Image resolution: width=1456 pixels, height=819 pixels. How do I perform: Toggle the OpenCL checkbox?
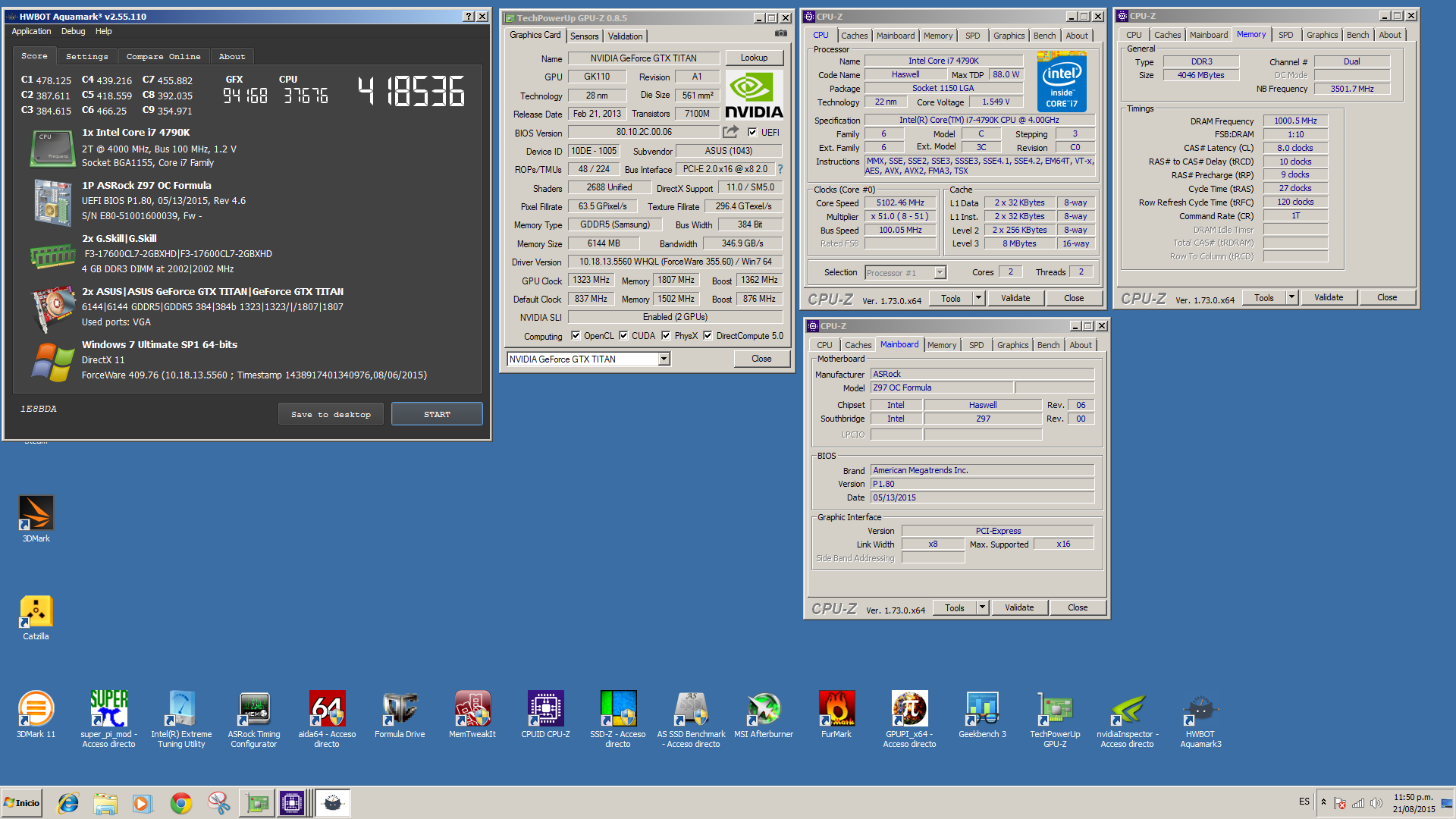(575, 335)
